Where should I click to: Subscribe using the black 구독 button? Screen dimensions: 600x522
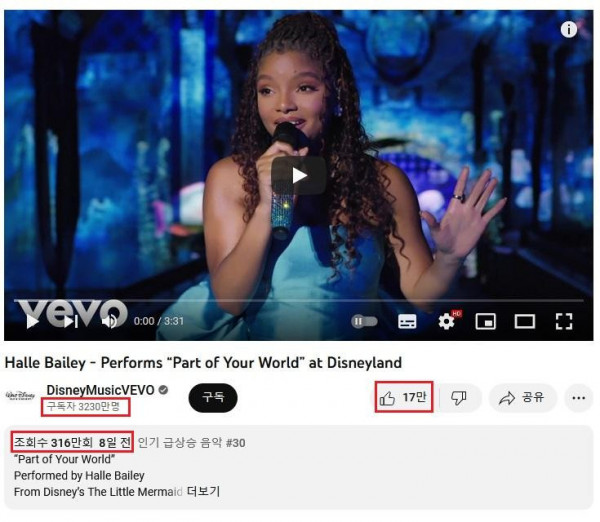click(213, 398)
